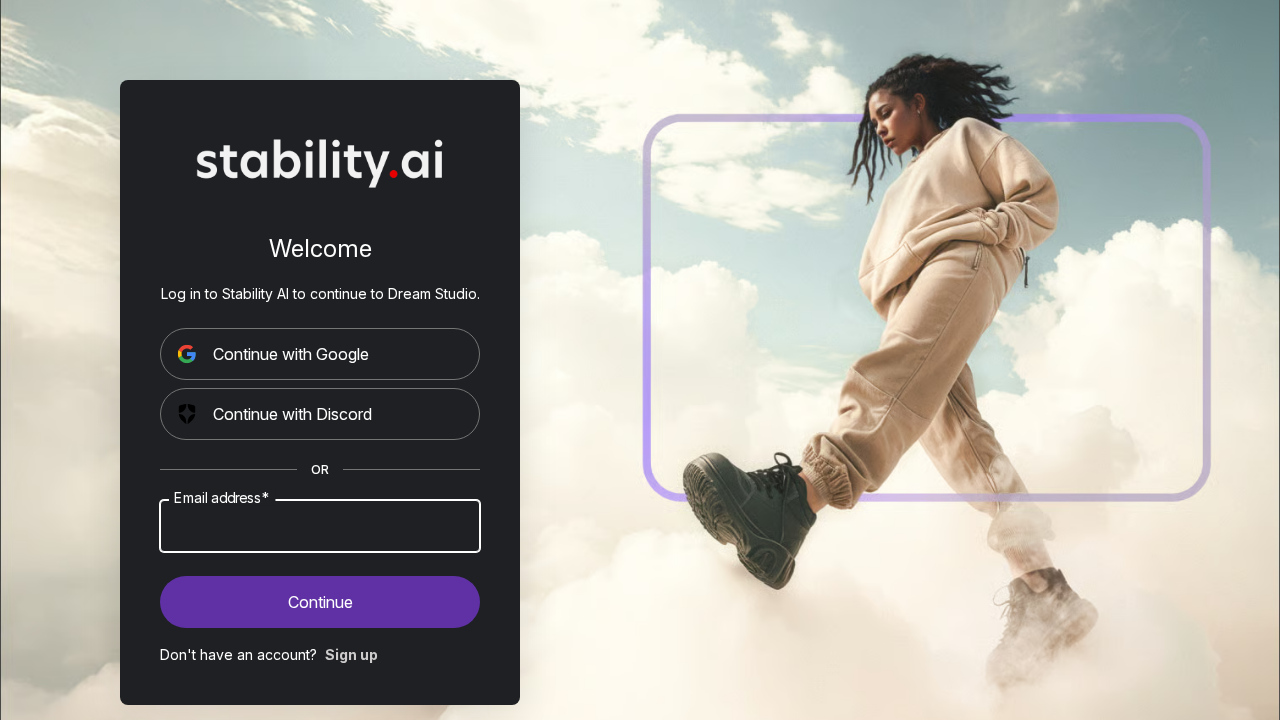Click the red dot in the logo
Viewport: 1280px width, 720px height.
[394, 174]
